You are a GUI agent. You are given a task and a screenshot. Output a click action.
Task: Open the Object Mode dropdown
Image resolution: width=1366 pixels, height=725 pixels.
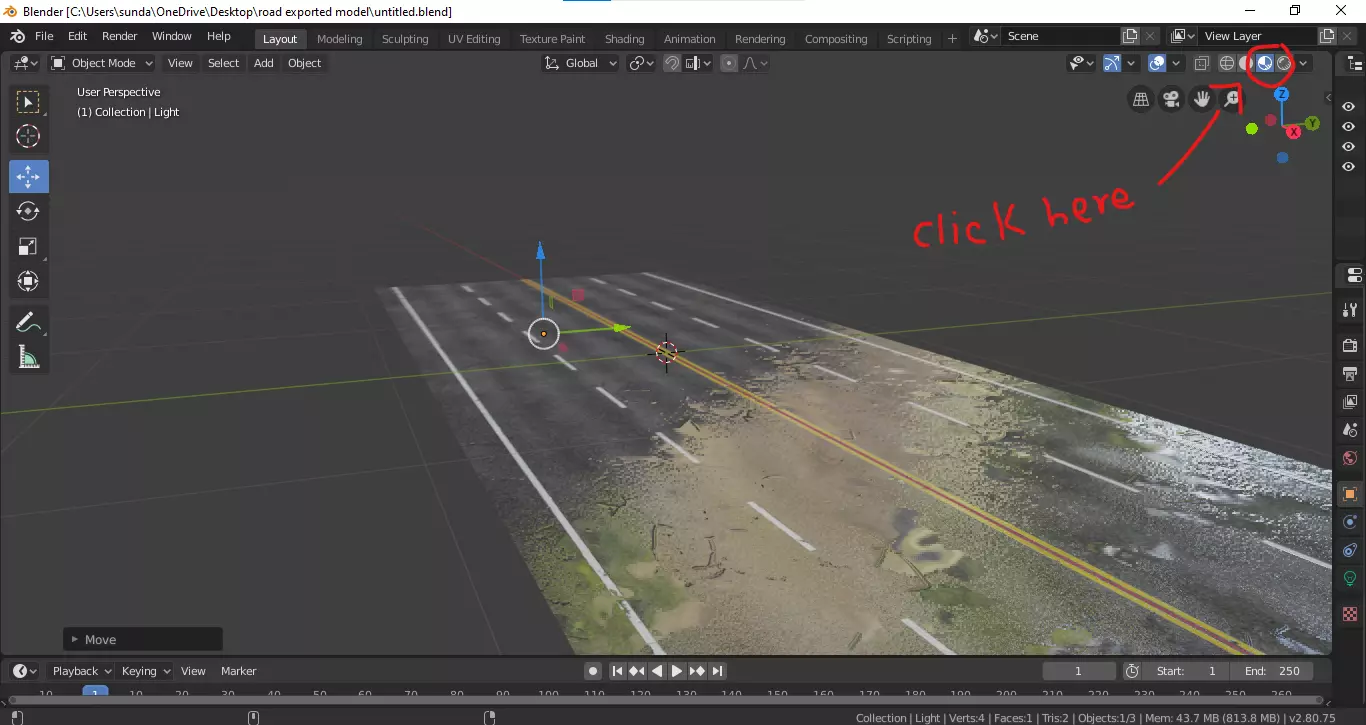pos(102,63)
